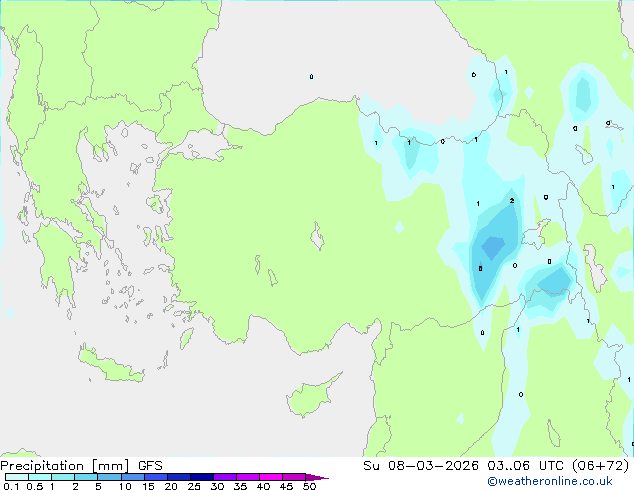Select the 5–10 mm legend color box
Viewport: 634px width, 490px height.
tap(109, 477)
